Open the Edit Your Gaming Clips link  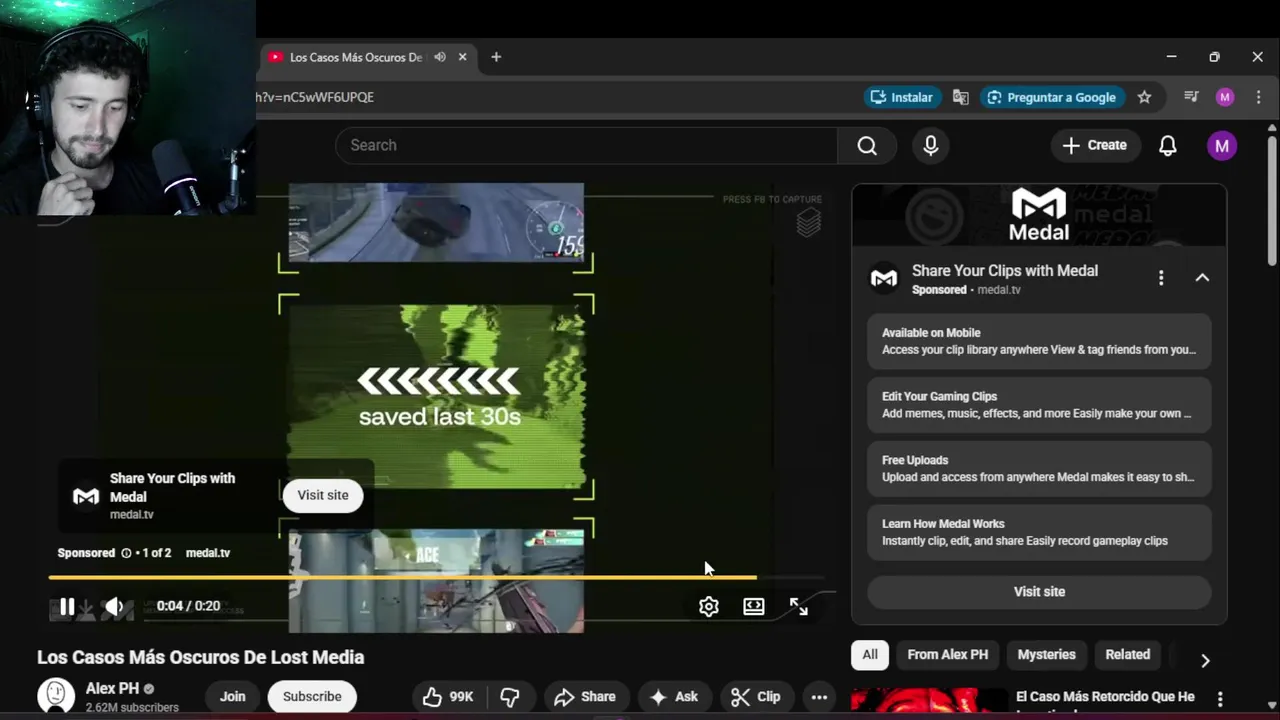click(x=1039, y=405)
